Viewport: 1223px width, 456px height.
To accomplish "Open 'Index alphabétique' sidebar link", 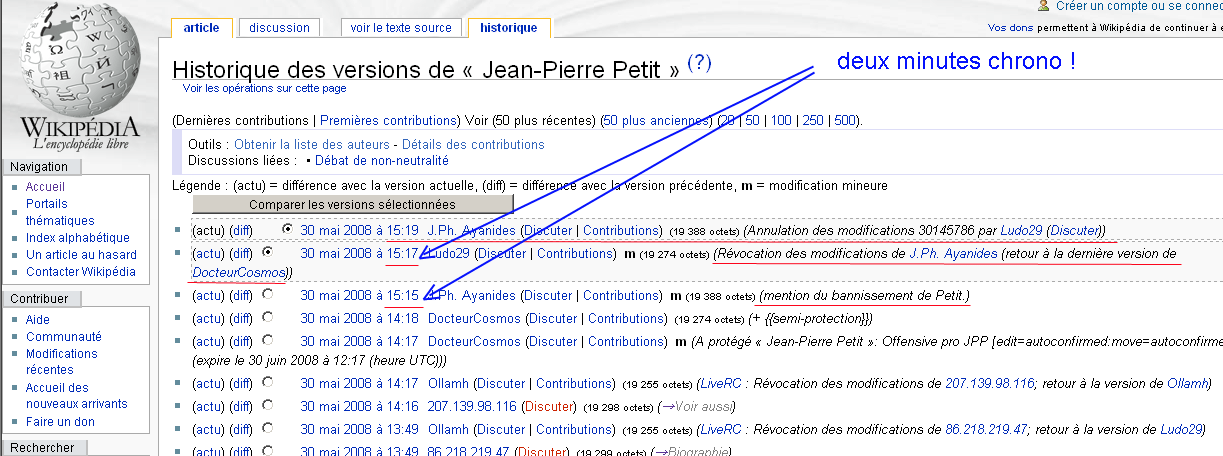I will 78,238.
